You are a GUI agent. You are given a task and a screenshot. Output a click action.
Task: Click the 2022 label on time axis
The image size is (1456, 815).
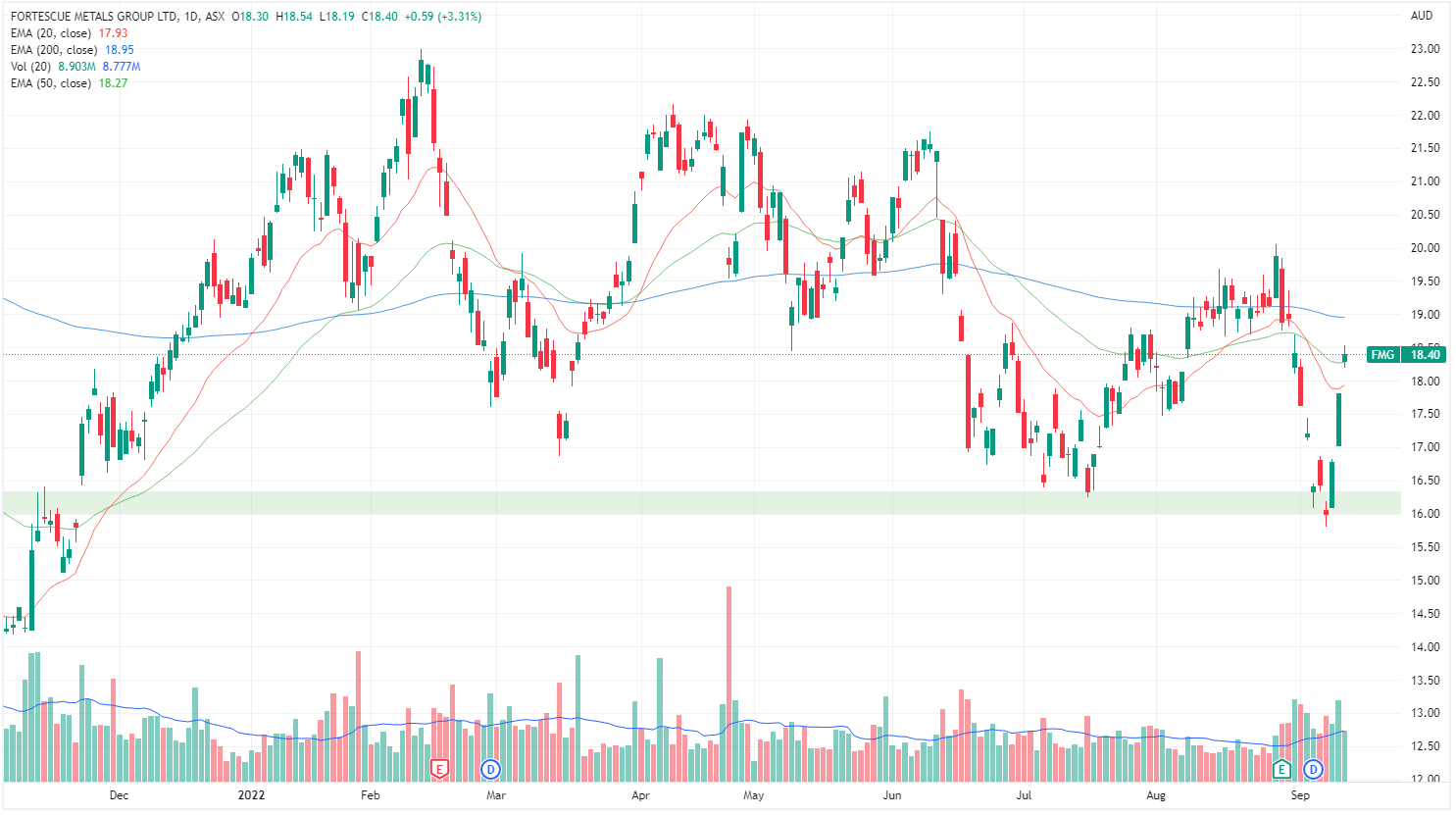click(253, 795)
